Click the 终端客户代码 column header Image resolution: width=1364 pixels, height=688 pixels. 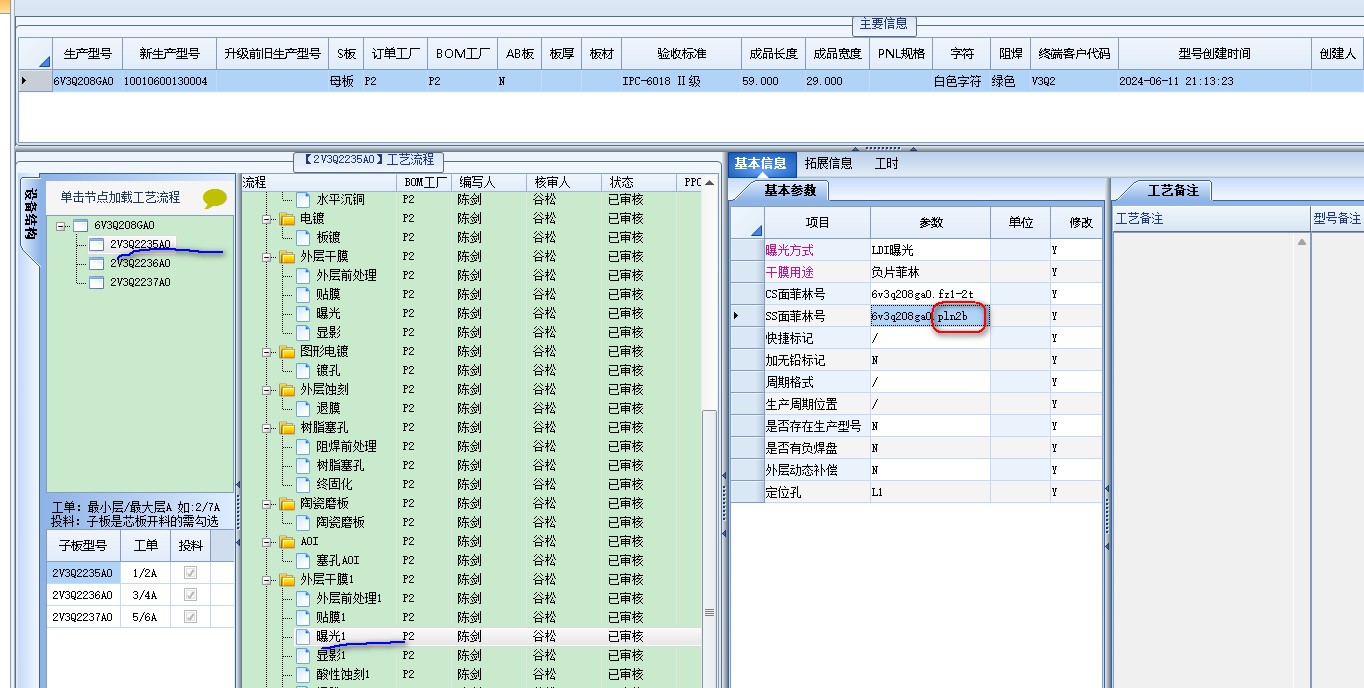[x=1074, y=54]
